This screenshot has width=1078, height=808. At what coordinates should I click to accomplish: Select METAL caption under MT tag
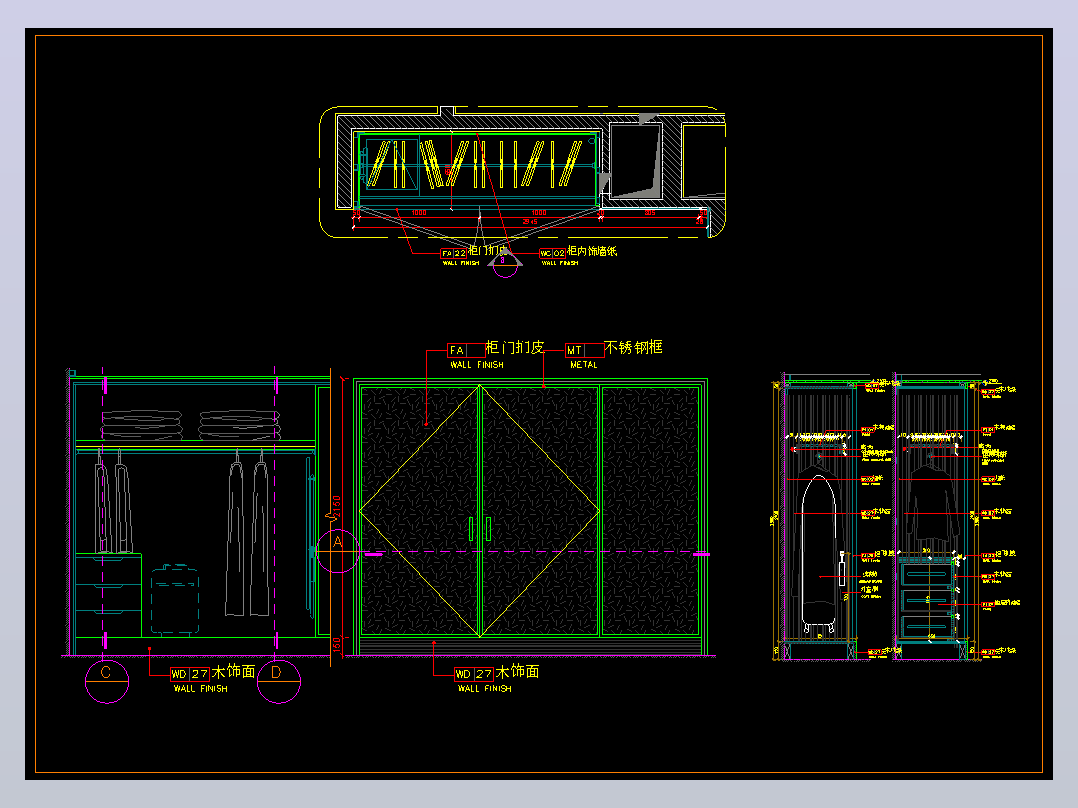tap(584, 365)
